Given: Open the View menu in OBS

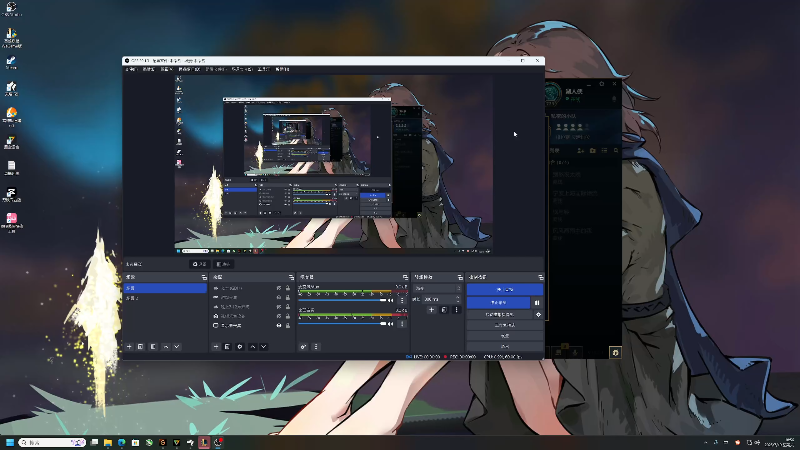Looking at the screenshot, I should click(x=166, y=69).
